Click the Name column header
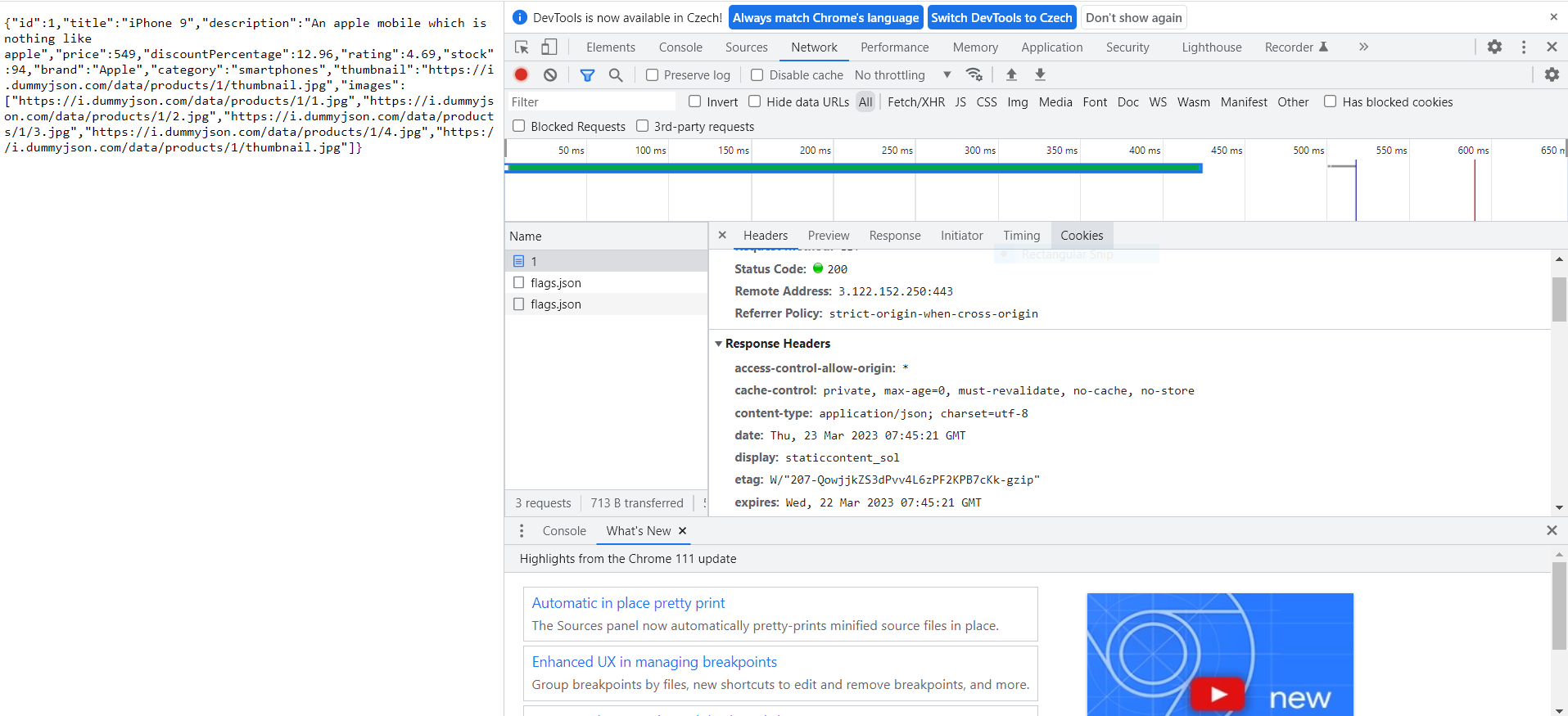Screen dimensions: 1568x716 606,236
